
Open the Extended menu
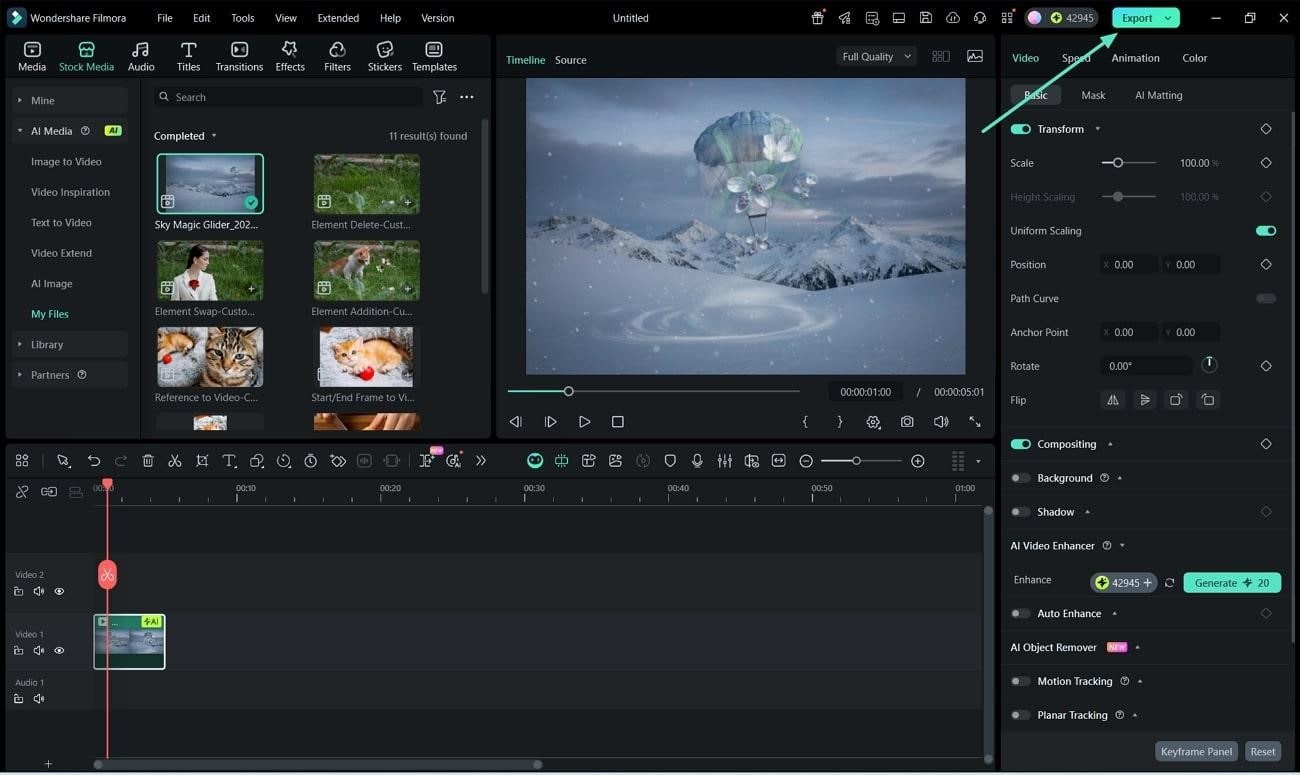337,17
